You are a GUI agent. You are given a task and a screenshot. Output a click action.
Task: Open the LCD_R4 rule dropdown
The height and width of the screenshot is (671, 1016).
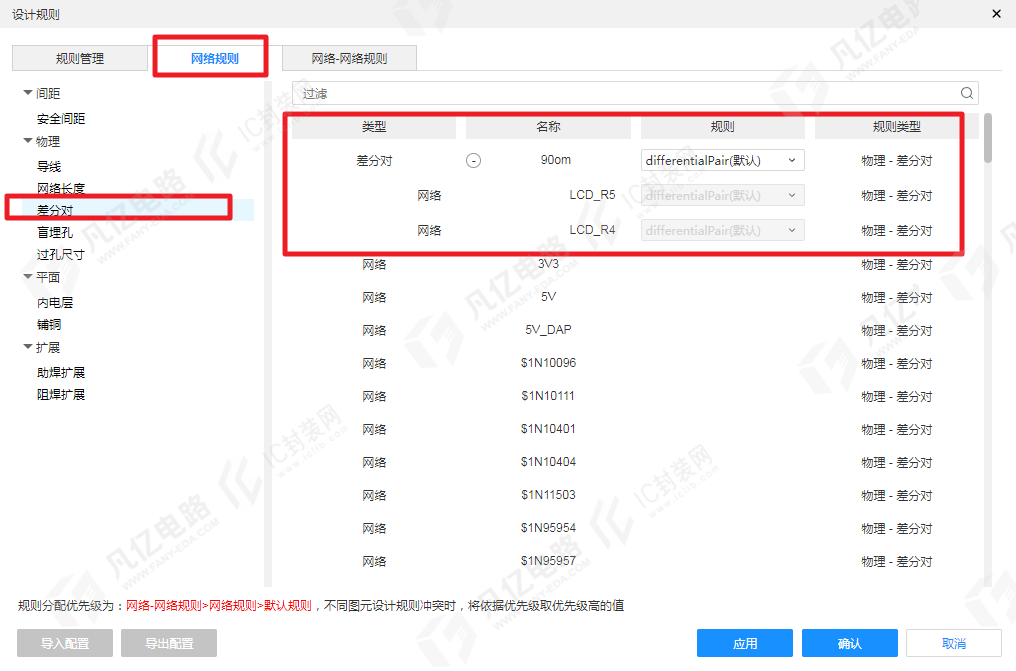722,231
